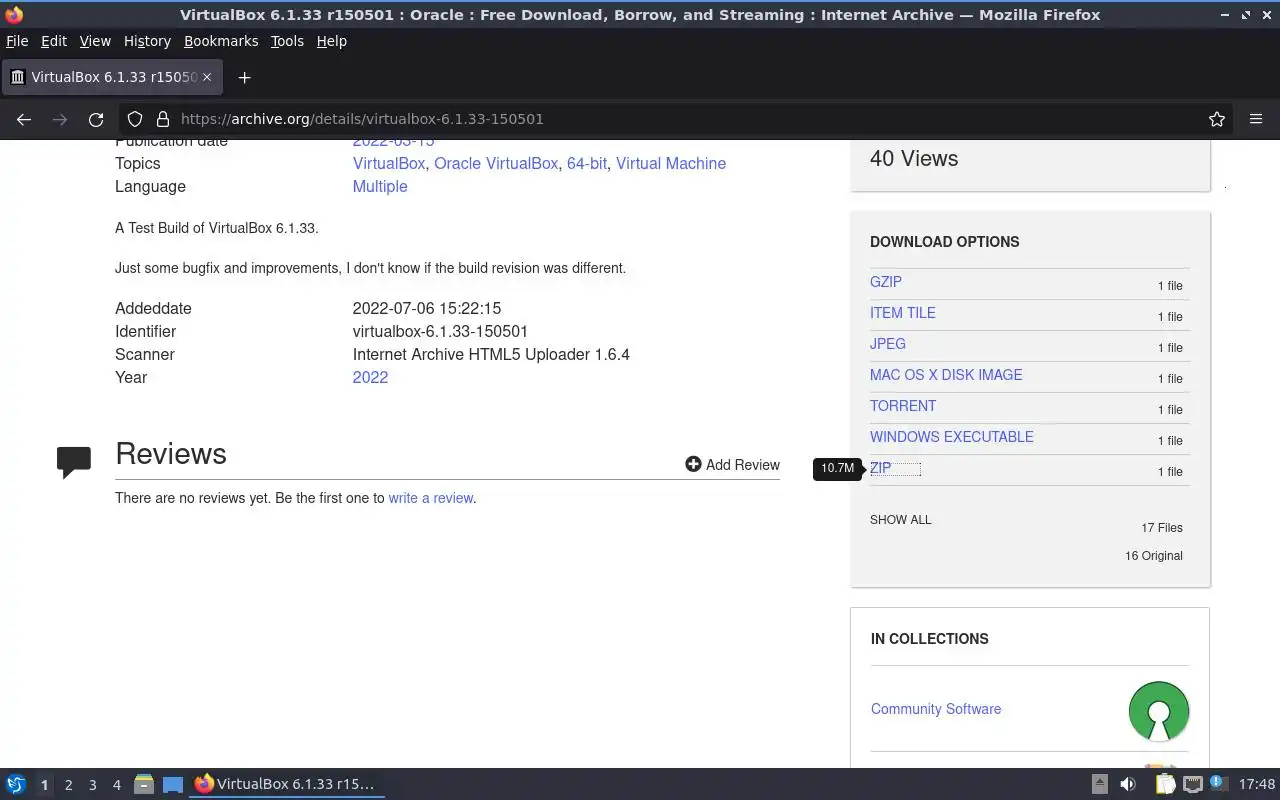The image size is (1280, 800).
Task: Download the WINDOWS EXECUTABLE file
Action: click(952, 437)
